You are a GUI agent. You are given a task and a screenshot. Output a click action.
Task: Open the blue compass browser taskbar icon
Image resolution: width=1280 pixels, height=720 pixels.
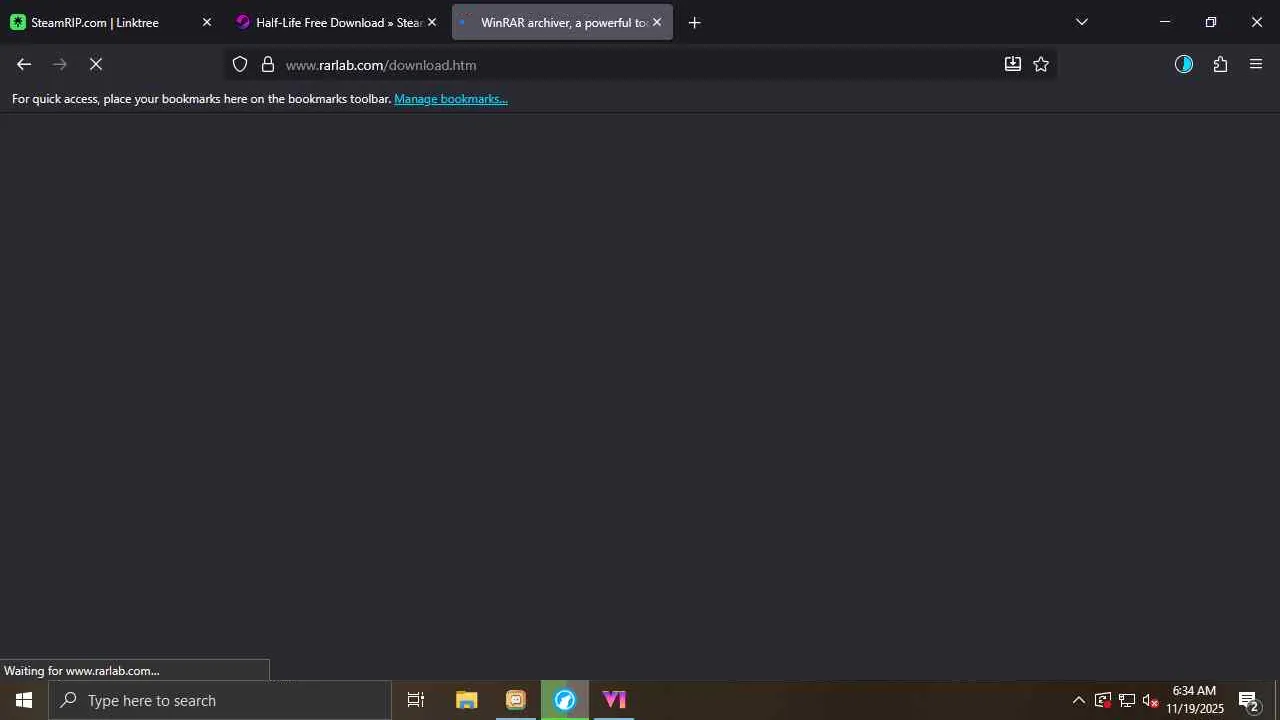[565, 700]
